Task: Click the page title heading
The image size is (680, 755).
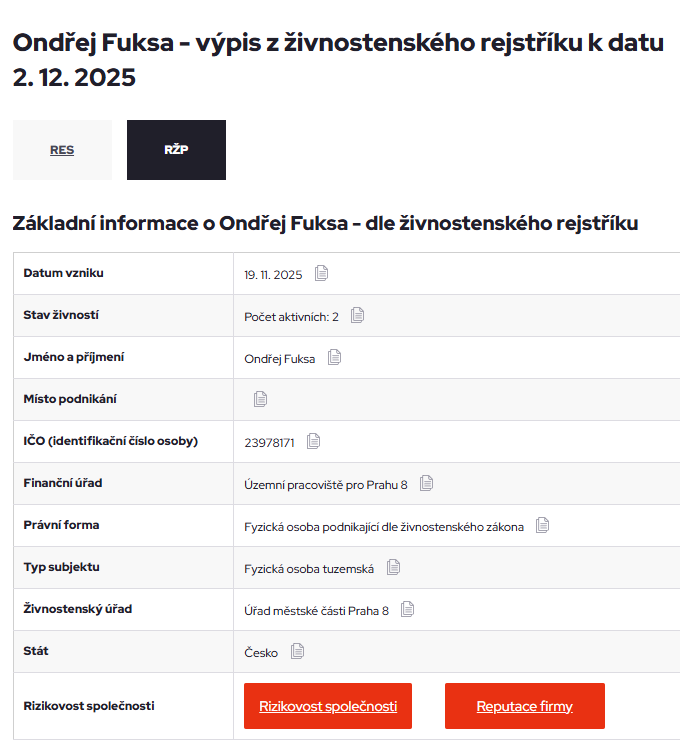Action: [337, 60]
